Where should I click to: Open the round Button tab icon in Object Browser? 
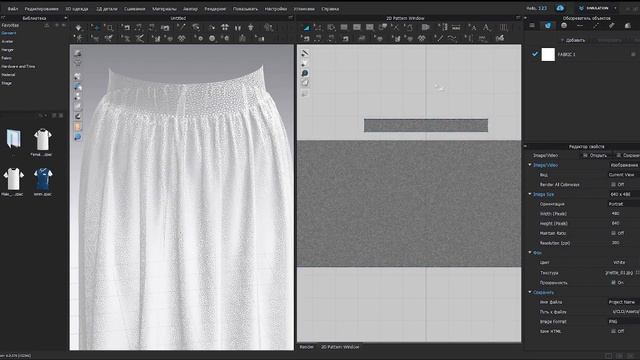pos(564,26)
